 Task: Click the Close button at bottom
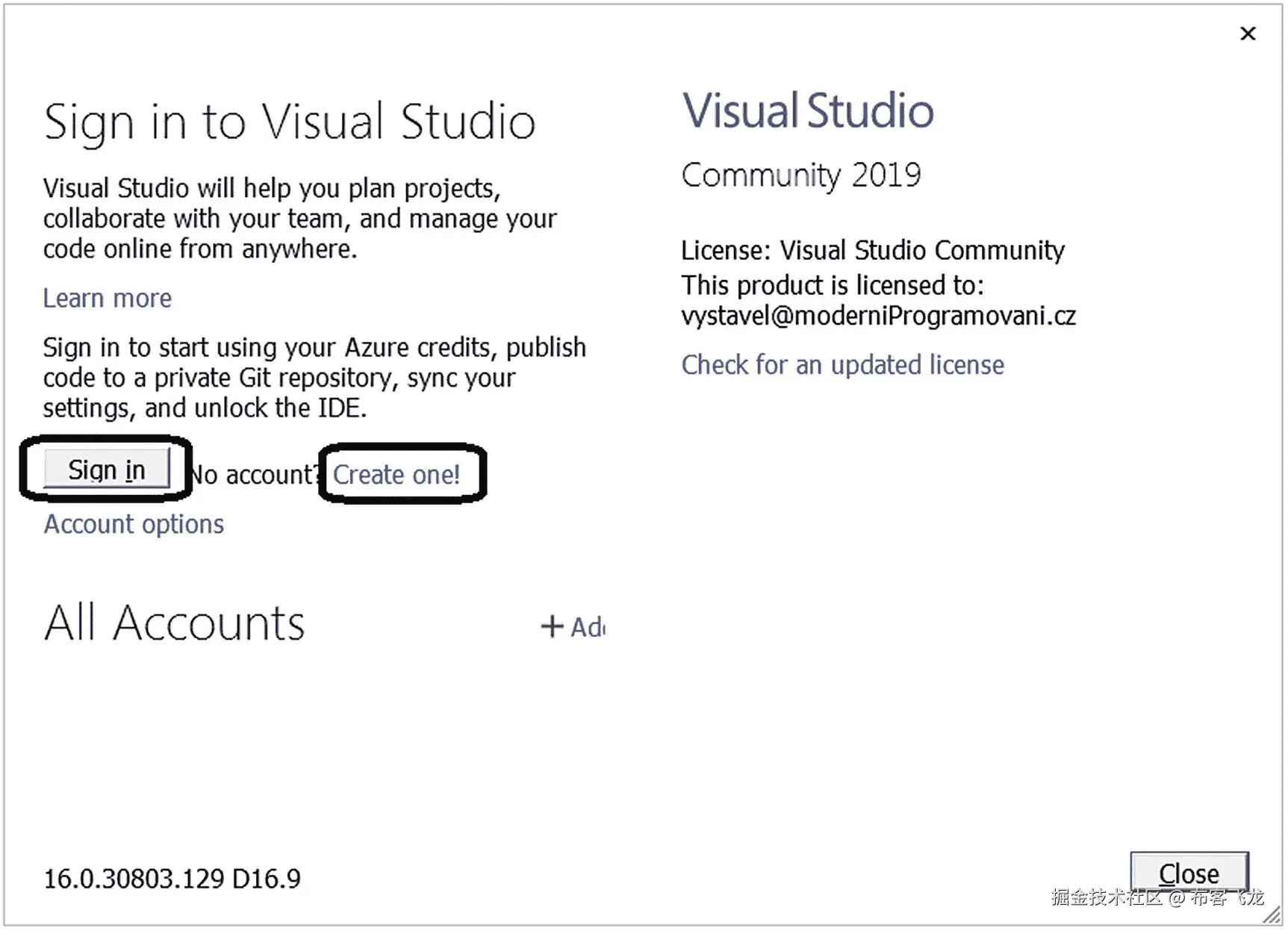click(x=1189, y=872)
